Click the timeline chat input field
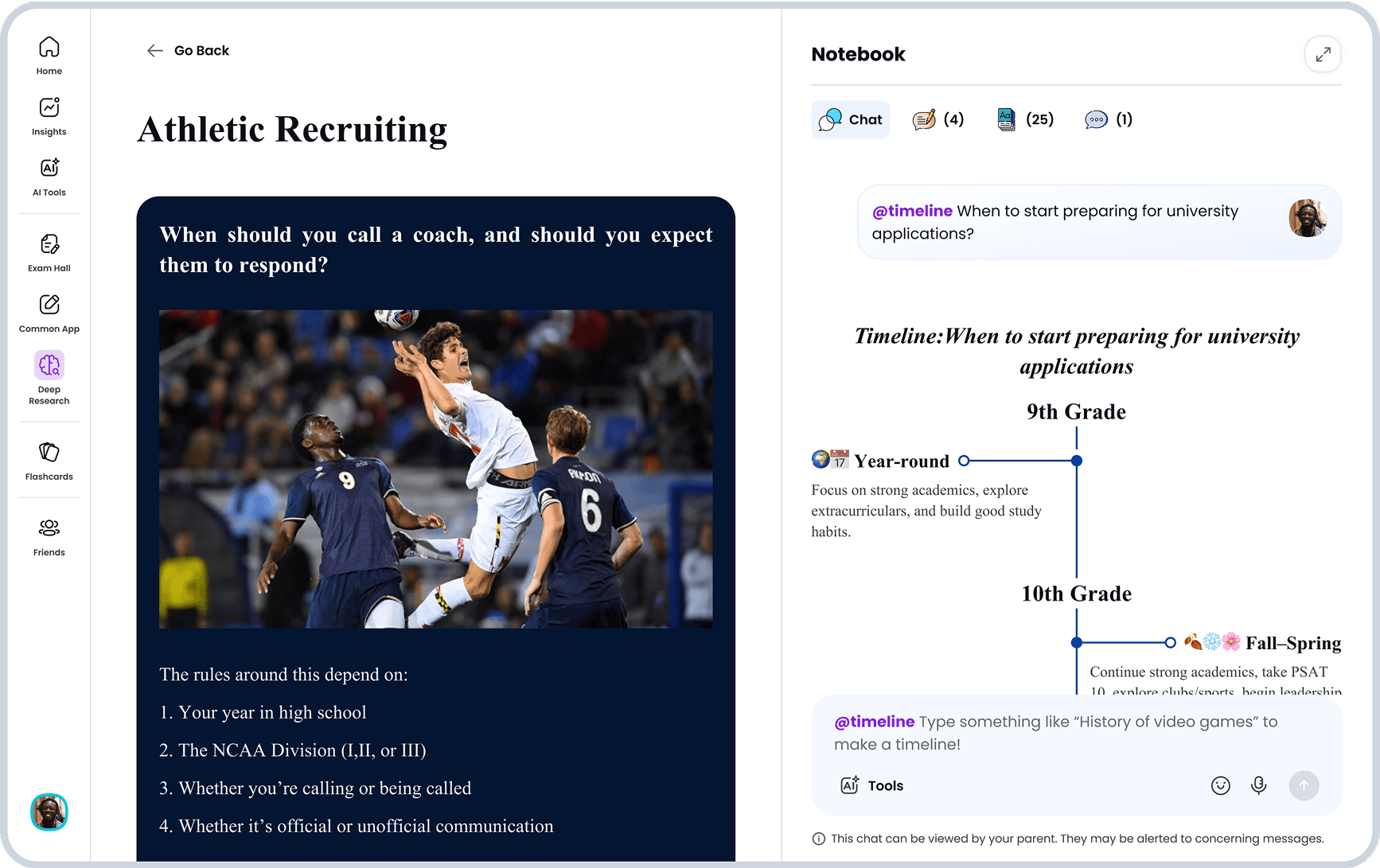1380x868 pixels. 1074,733
